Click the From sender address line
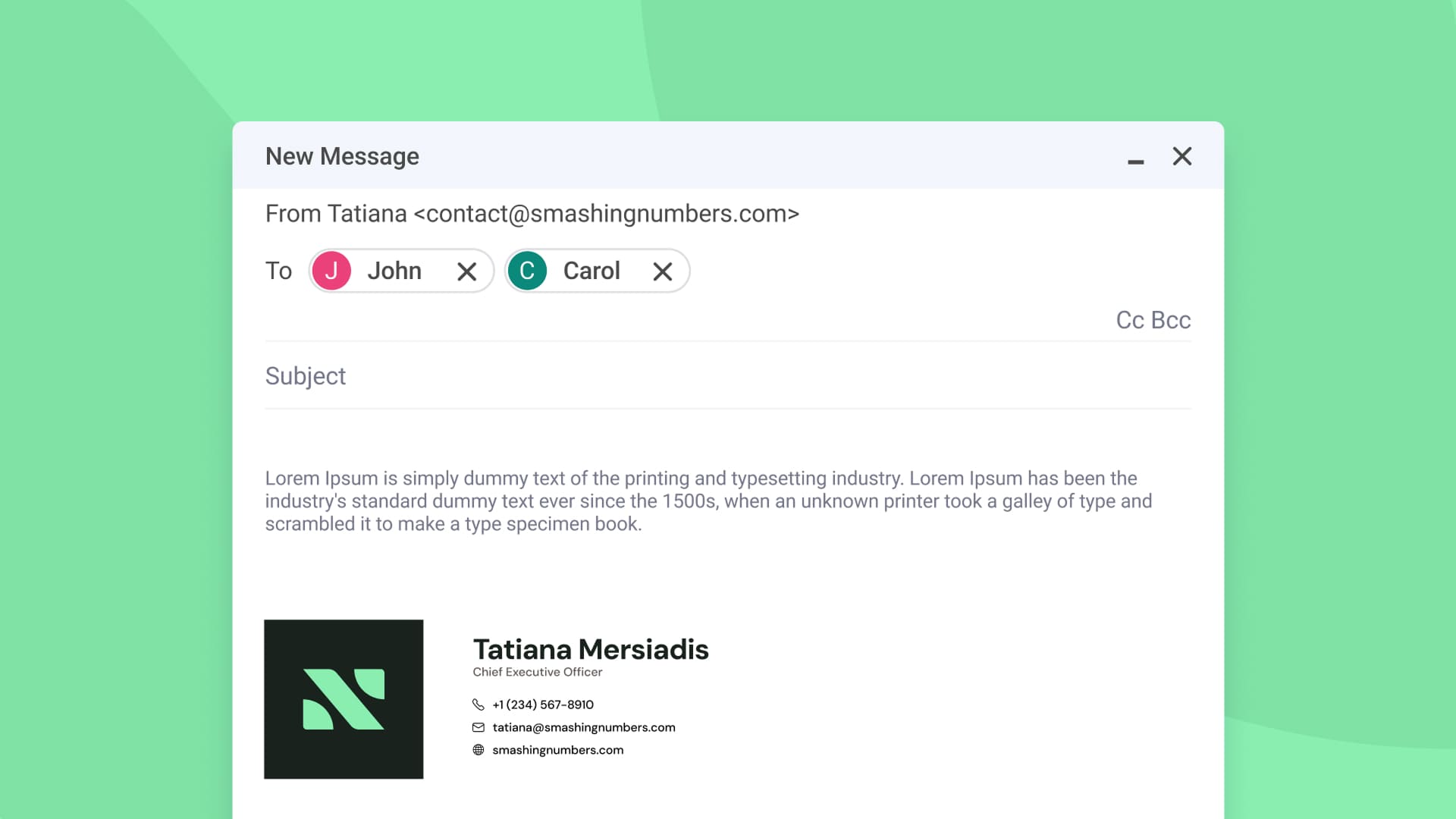The image size is (1456, 819). point(532,214)
